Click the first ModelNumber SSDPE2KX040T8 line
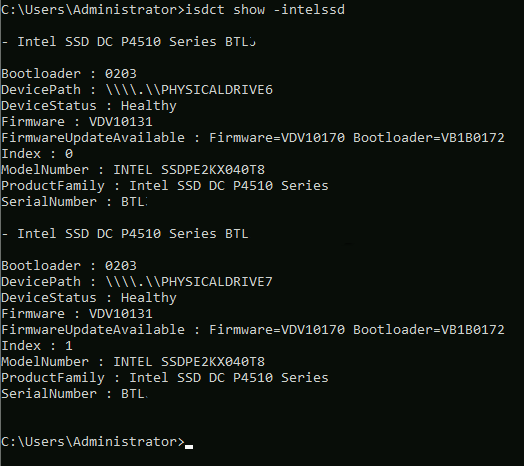524x466 pixels. [133, 170]
